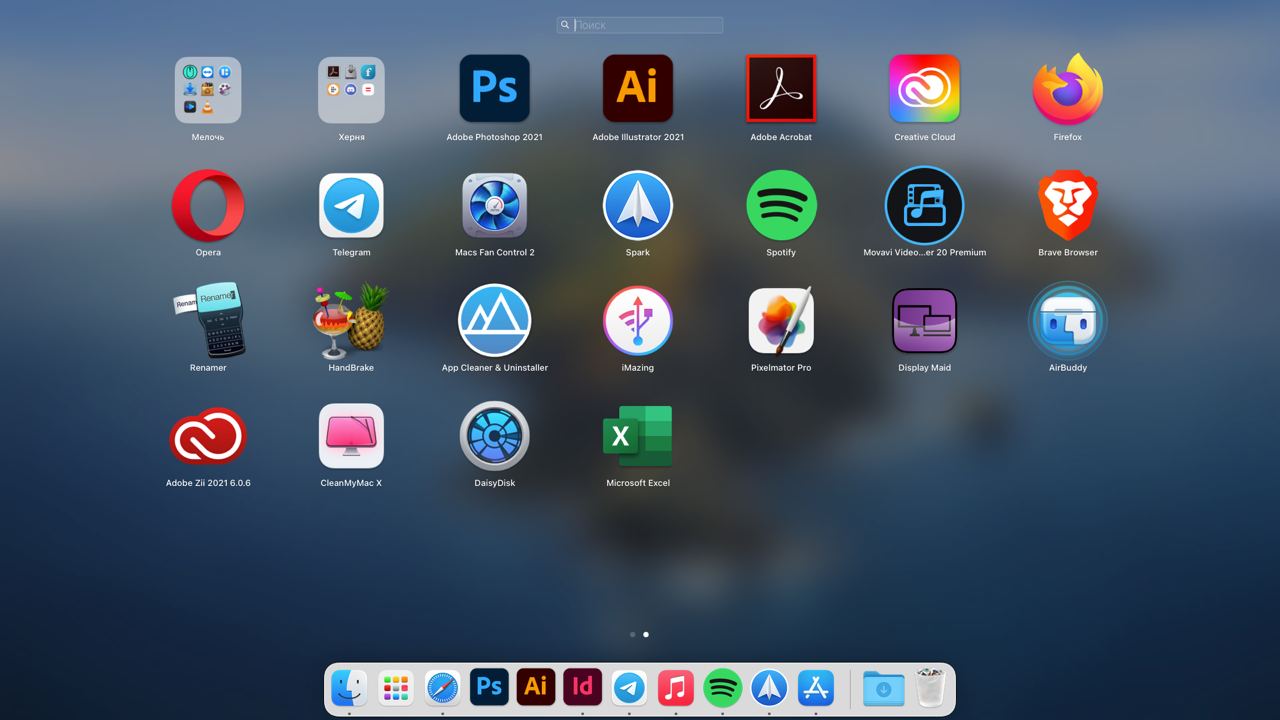
Task: Launch AirBuddy app
Action: tap(1068, 321)
